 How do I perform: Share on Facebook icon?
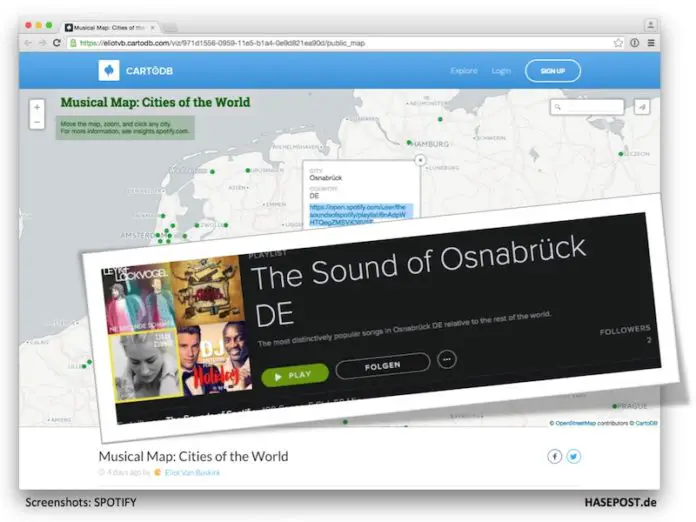tap(554, 456)
